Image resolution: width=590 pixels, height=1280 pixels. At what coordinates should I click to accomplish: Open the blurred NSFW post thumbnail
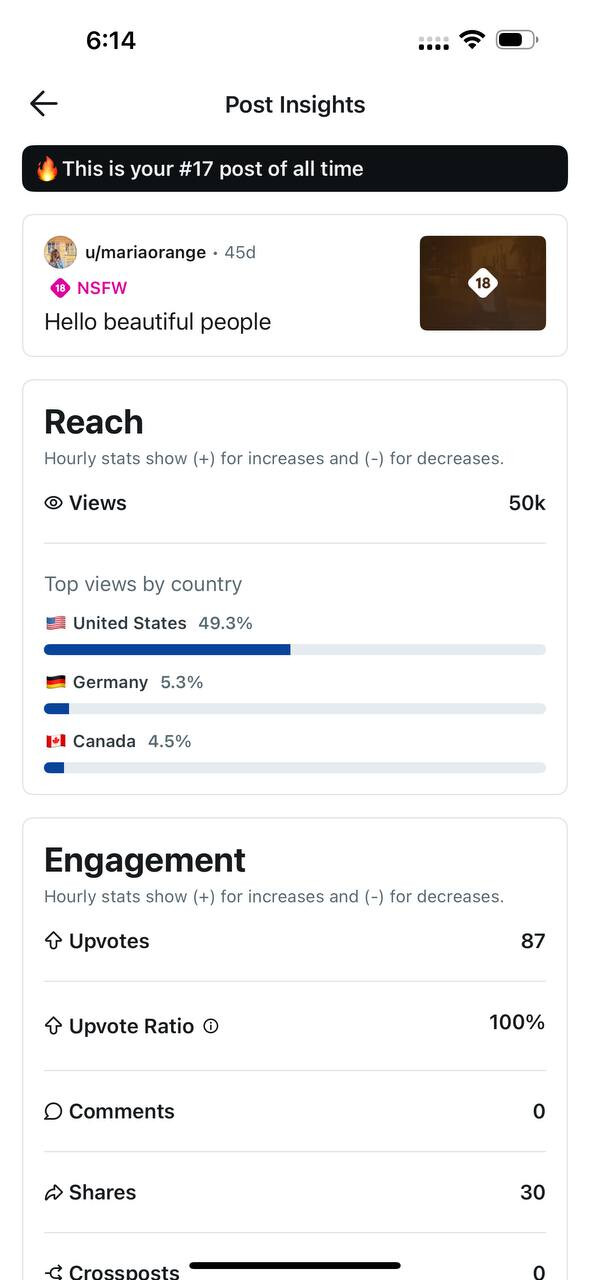pos(483,283)
